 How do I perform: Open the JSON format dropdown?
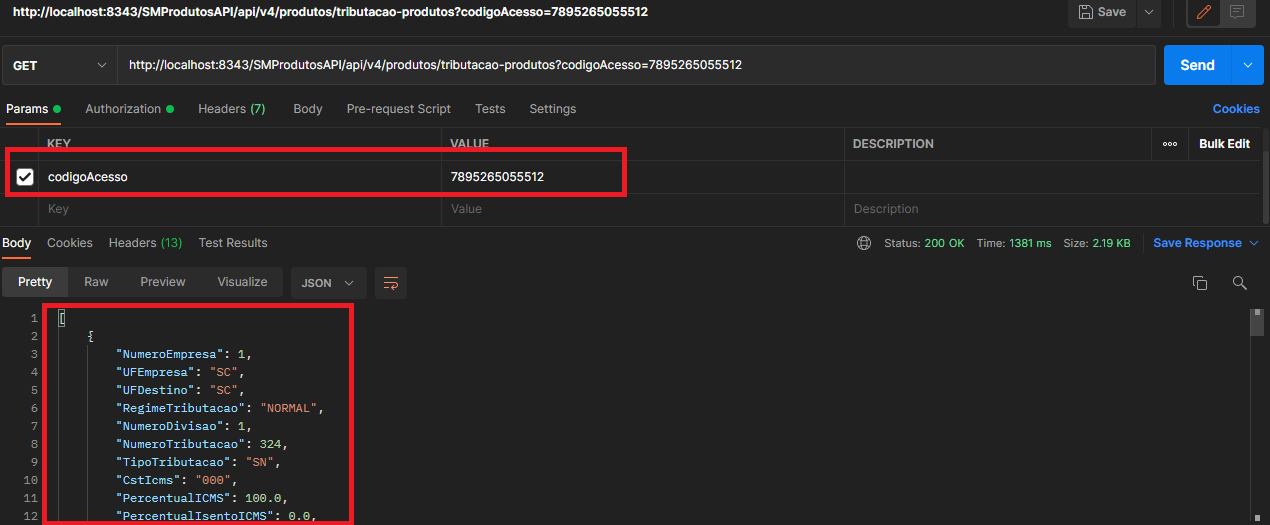(328, 283)
